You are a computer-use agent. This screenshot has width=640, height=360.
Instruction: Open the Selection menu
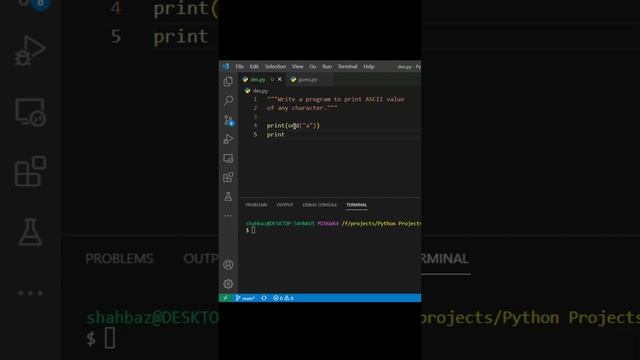276,67
